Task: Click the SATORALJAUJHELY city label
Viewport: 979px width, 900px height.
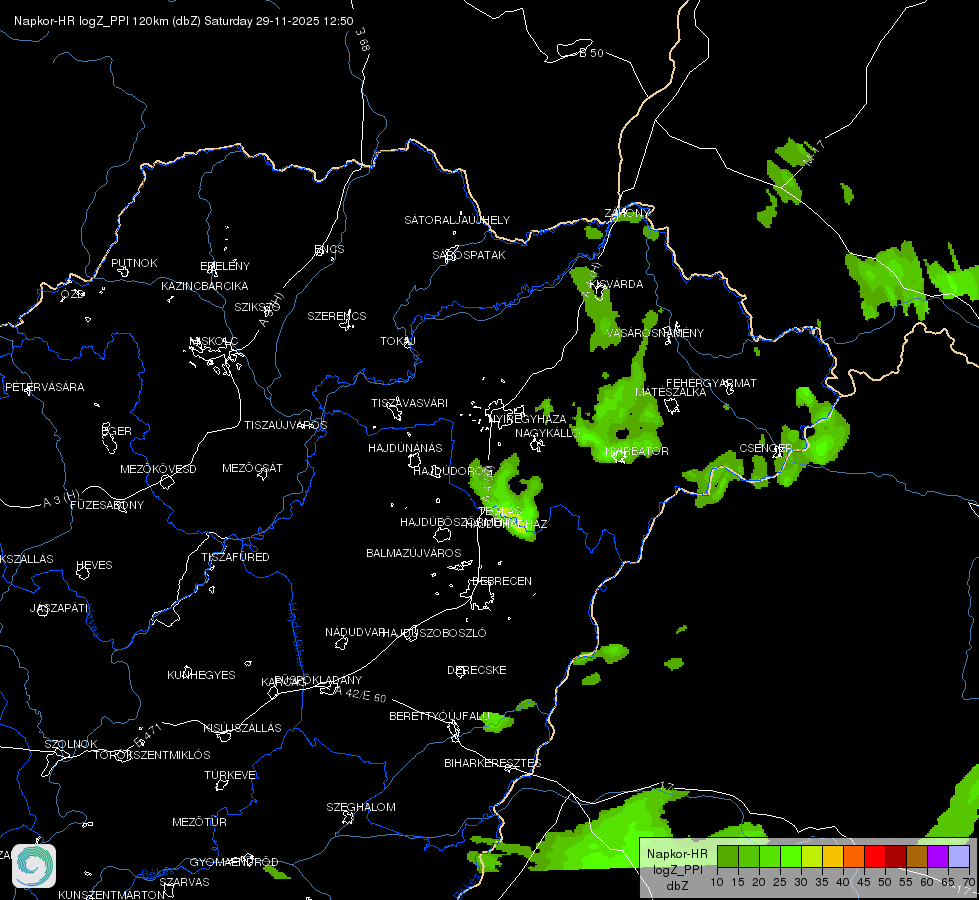Action: pos(457,220)
